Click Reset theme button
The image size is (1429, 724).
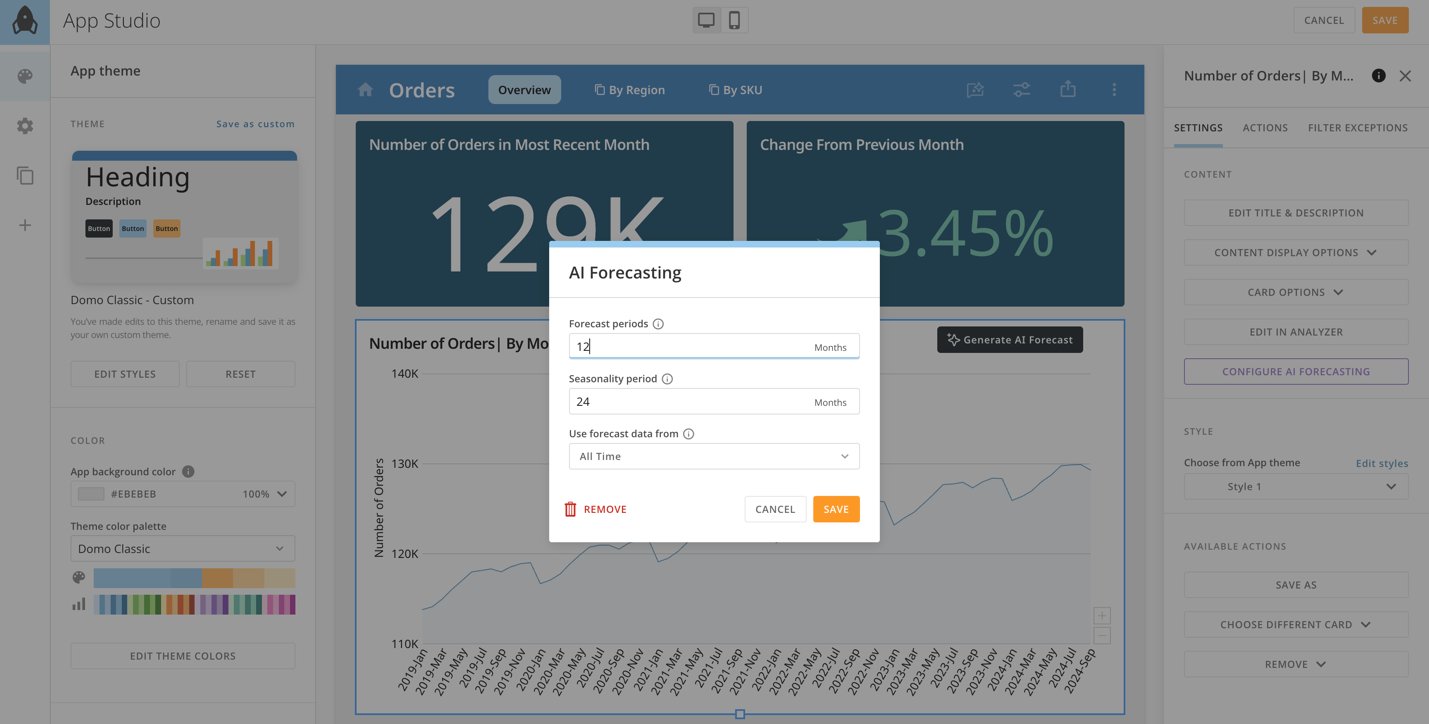[240, 374]
